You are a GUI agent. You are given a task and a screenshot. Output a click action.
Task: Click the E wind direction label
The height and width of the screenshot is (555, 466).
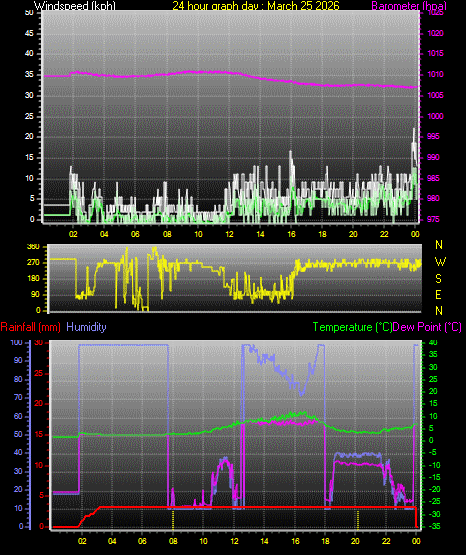tap(438, 294)
